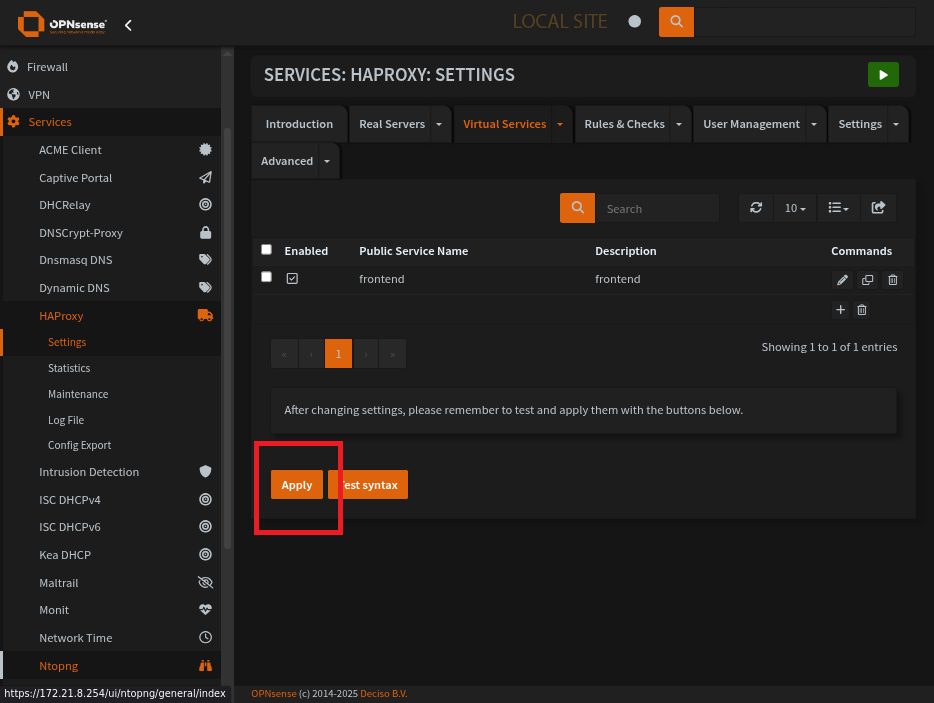The width and height of the screenshot is (934, 703).
Task: Click the Apply button
Action: [297, 485]
